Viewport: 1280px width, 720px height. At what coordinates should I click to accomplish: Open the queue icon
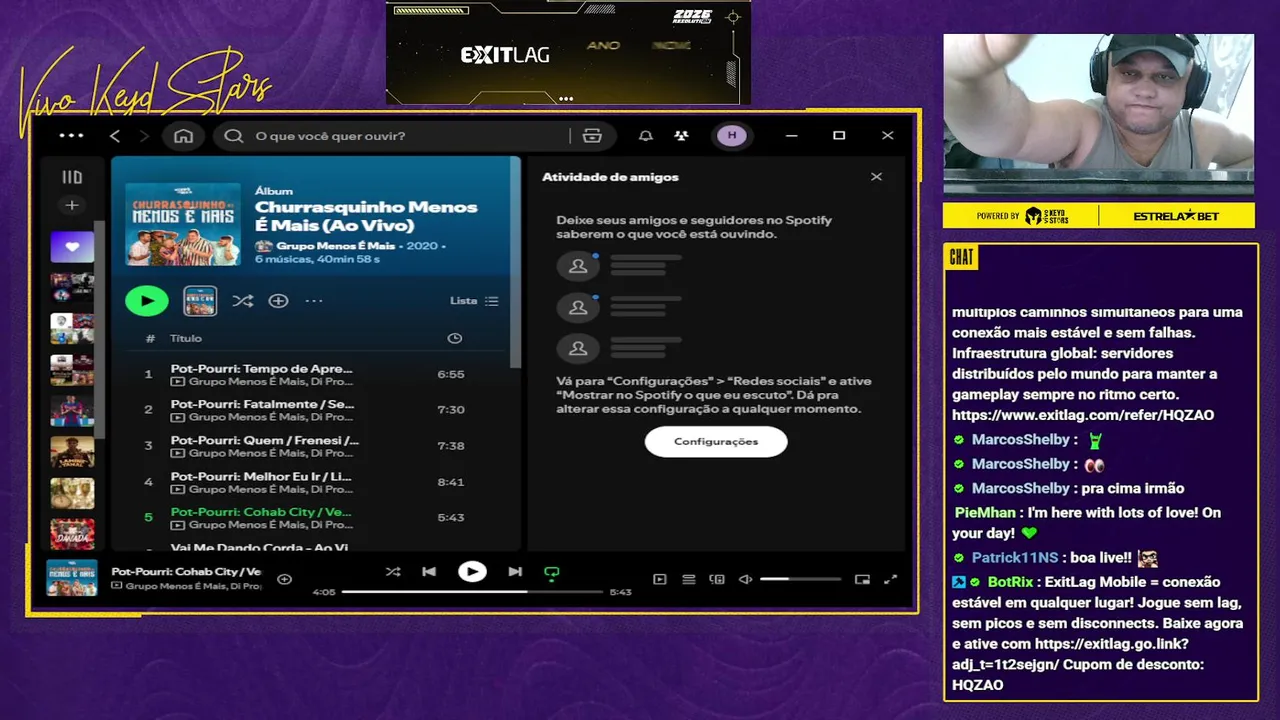tap(688, 579)
